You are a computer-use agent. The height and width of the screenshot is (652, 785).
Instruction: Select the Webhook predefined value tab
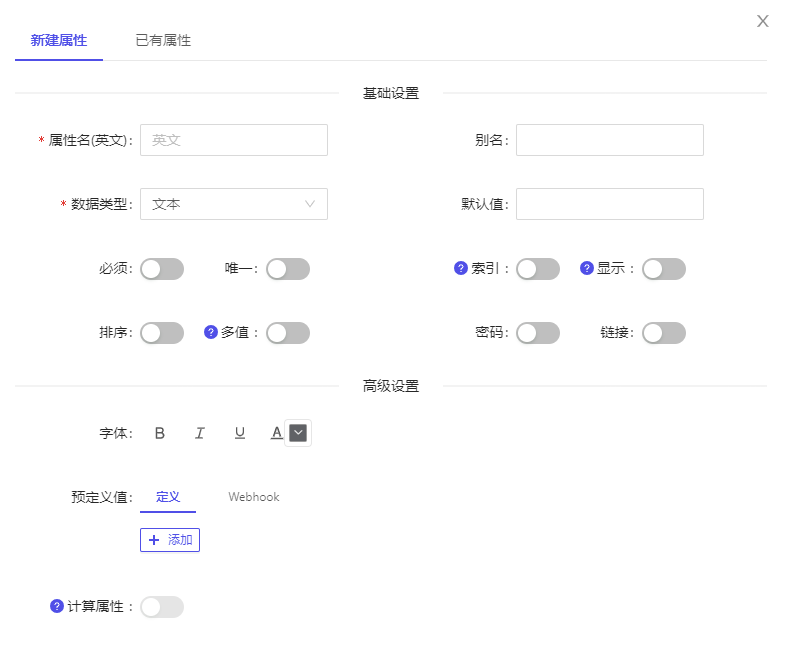254,497
